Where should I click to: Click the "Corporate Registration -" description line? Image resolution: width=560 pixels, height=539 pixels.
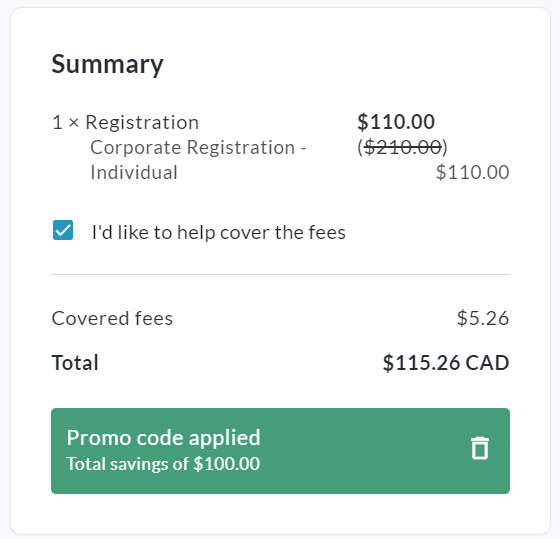point(198,148)
